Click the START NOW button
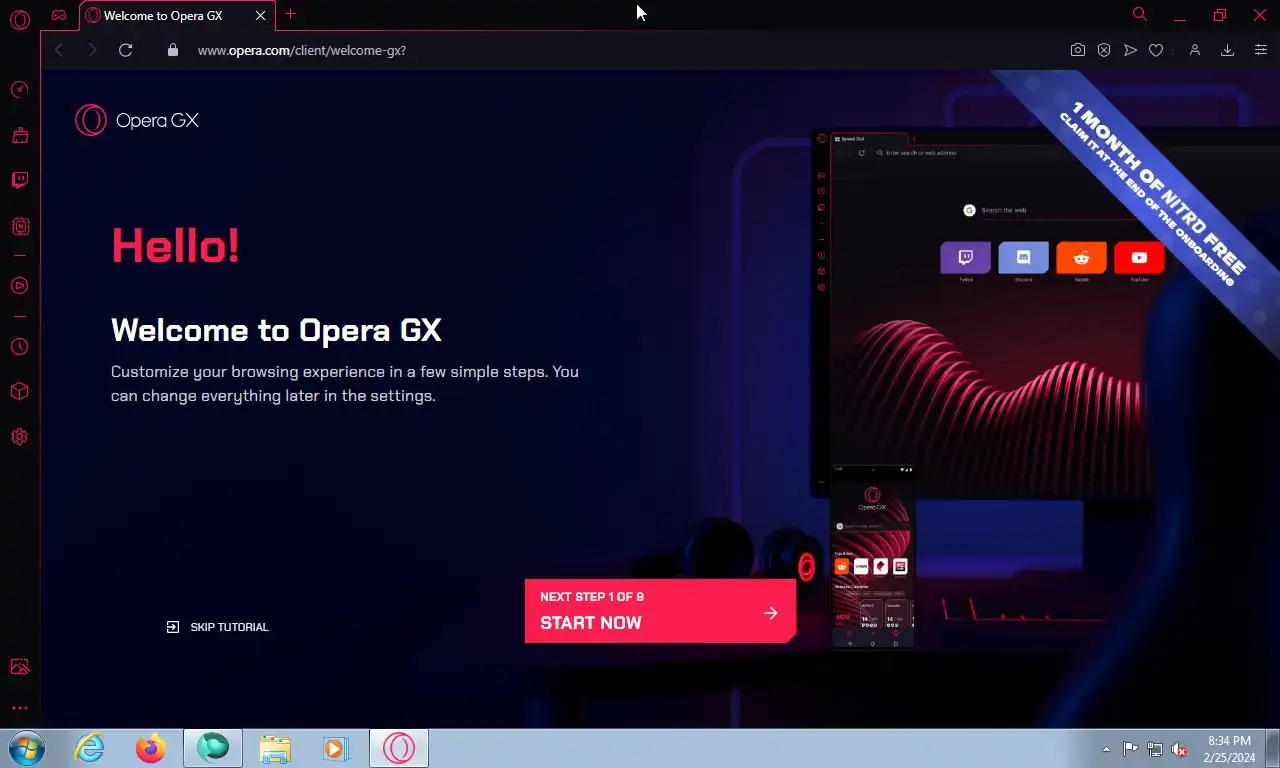Screen dimensions: 1280x768 pos(660,611)
